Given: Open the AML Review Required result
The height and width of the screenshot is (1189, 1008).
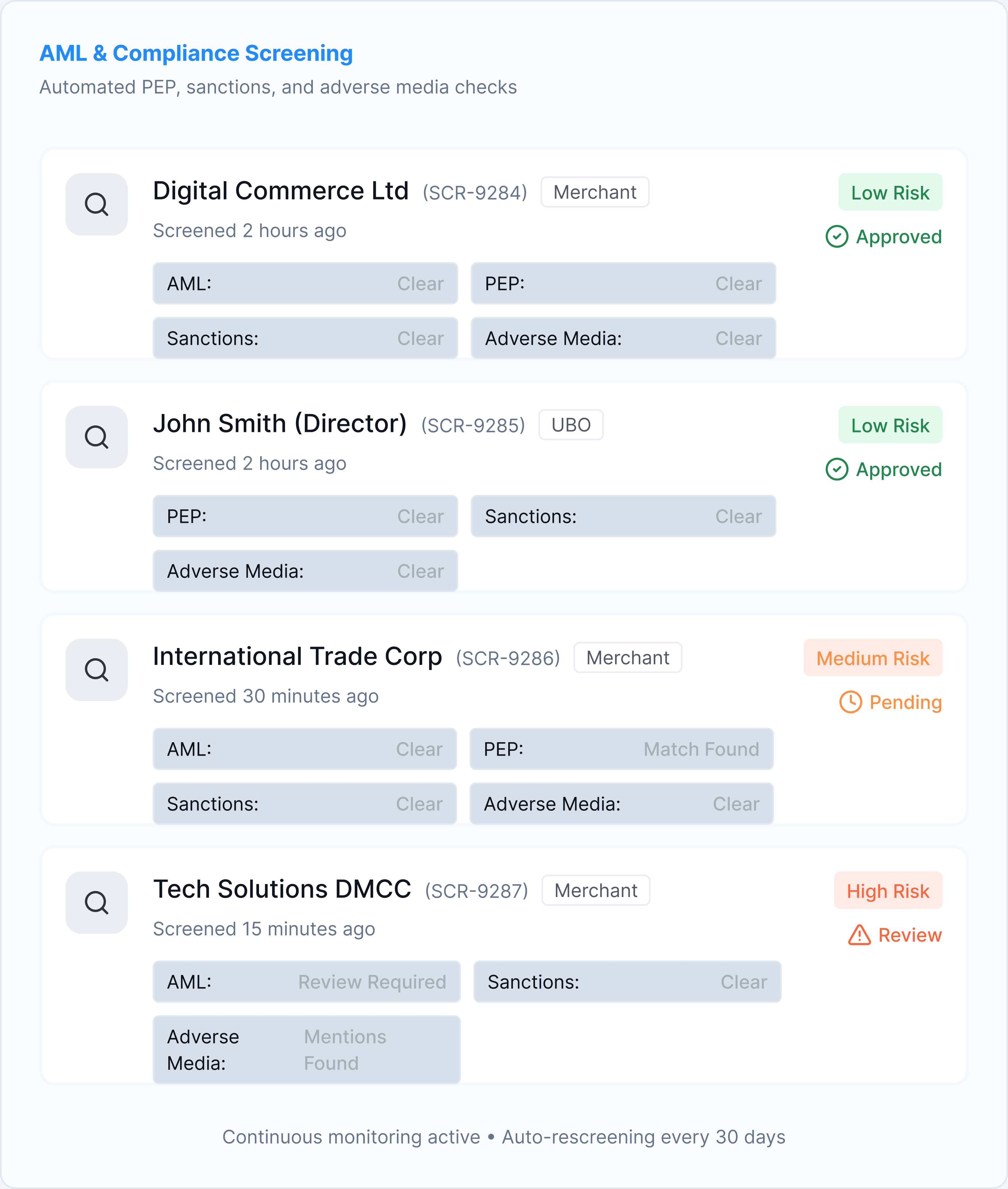Looking at the screenshot, I should pyautogui.click(x=306, y=981).
